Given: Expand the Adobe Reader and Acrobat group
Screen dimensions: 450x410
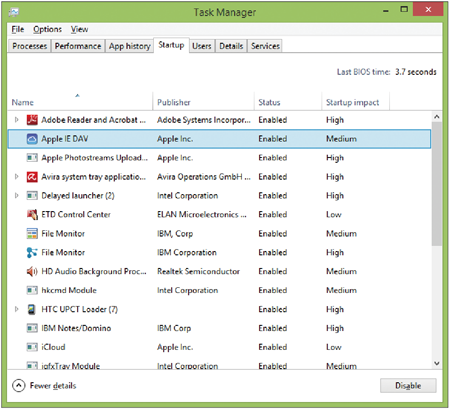Looking at the screenshot, I should [x=16, y=120].
